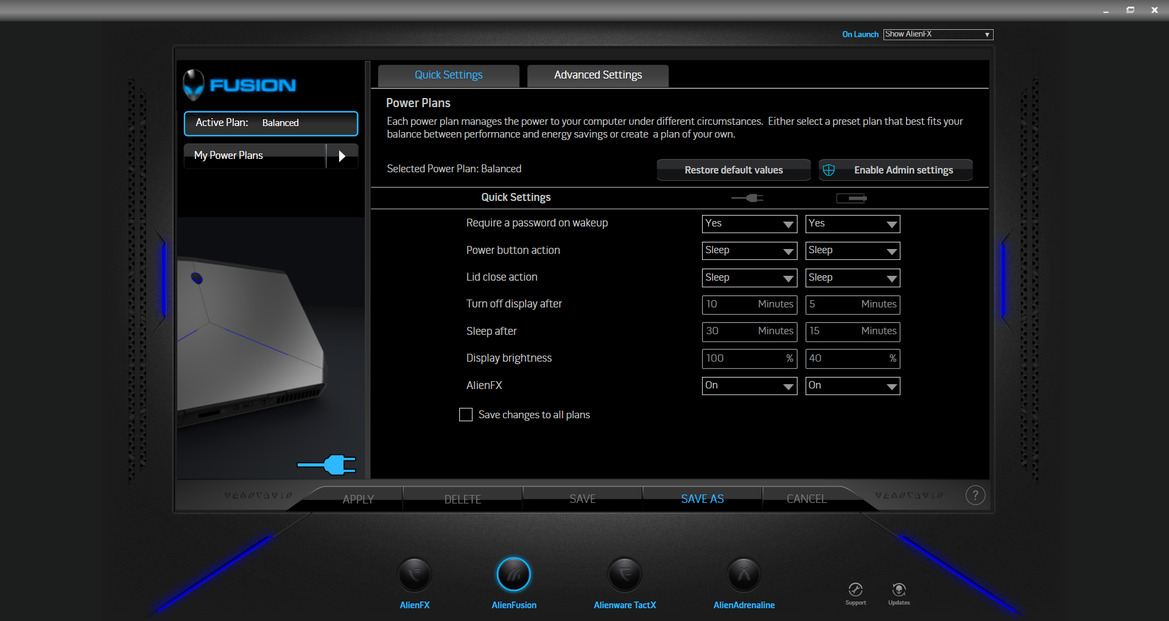This screenshot has height=621, width=1169.
Task: Open the On Launch Show AlienFX dropdown
Action: coord(938,34)
